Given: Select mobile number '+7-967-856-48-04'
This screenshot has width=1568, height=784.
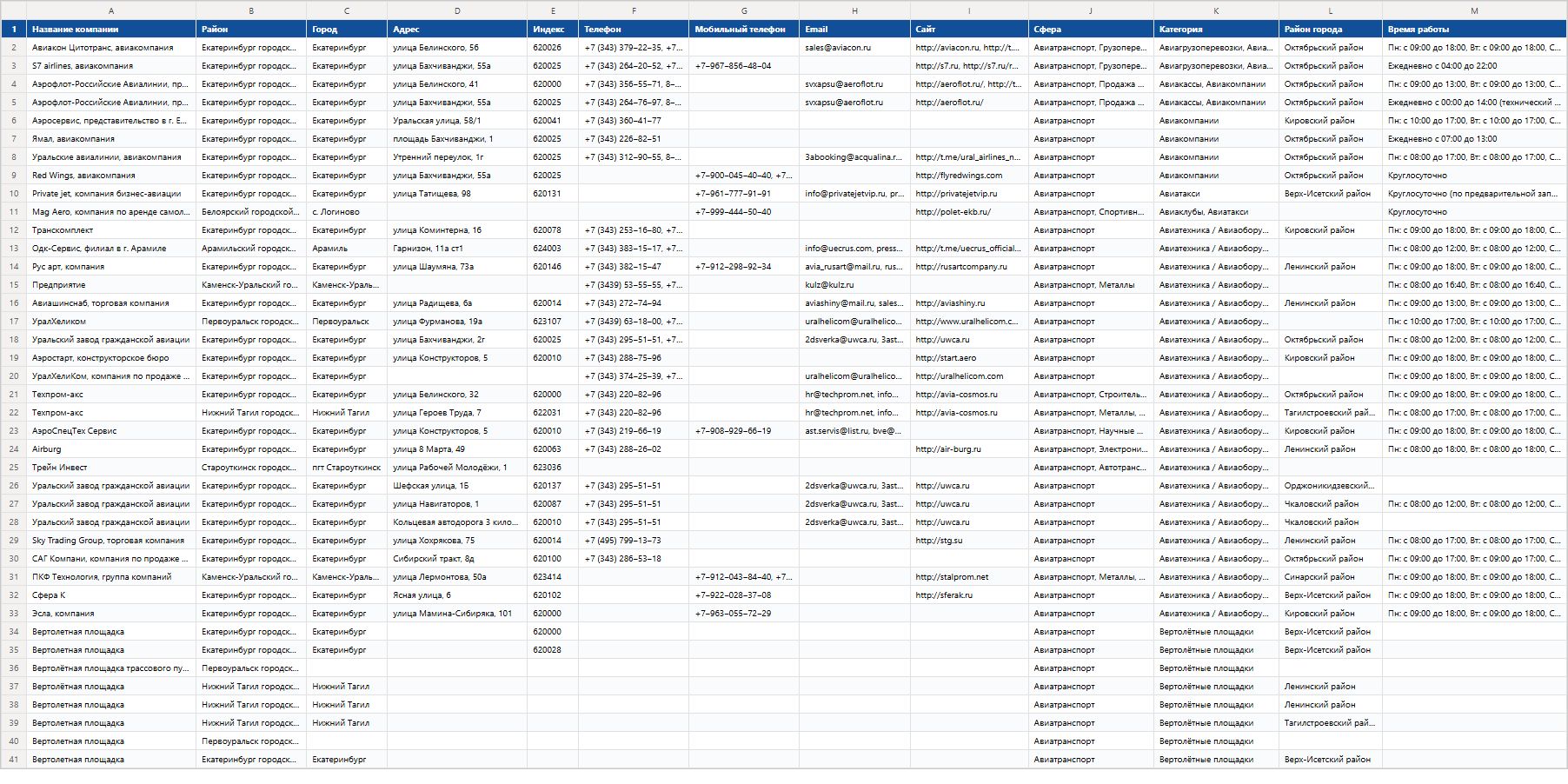Looking at the screenshot, I should click(744, 66).
